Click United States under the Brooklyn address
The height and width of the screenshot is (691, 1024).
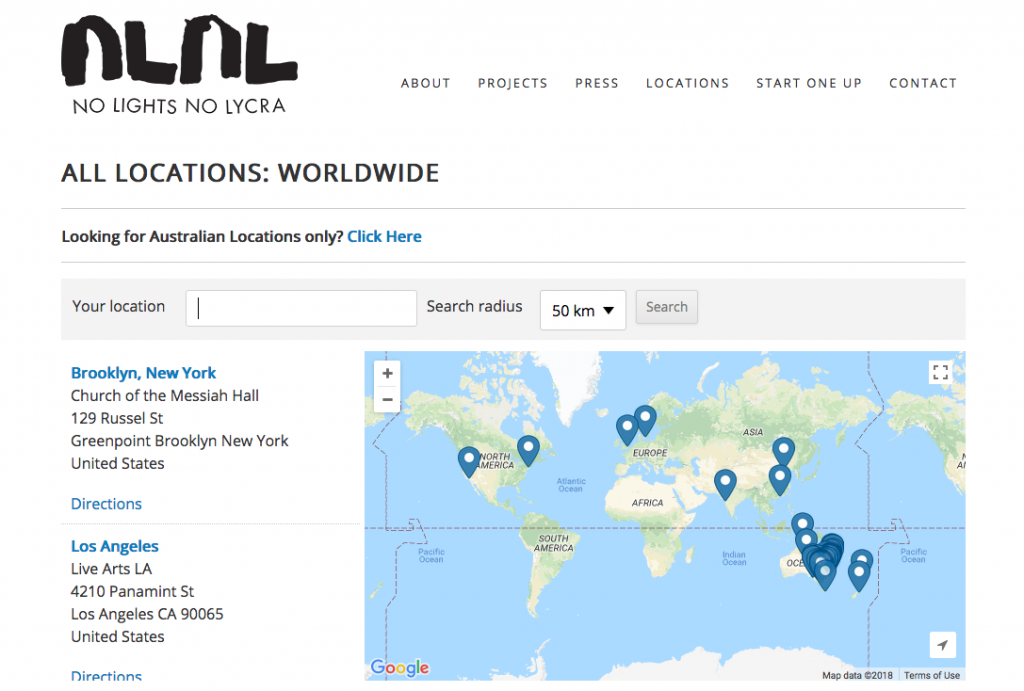pos(118,463)
